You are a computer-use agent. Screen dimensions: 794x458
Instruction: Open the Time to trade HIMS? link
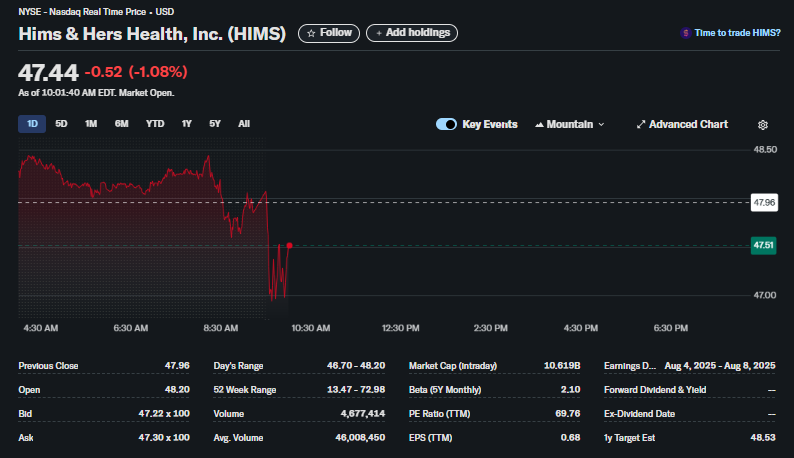pyautogui.click(x=737, y=33)
